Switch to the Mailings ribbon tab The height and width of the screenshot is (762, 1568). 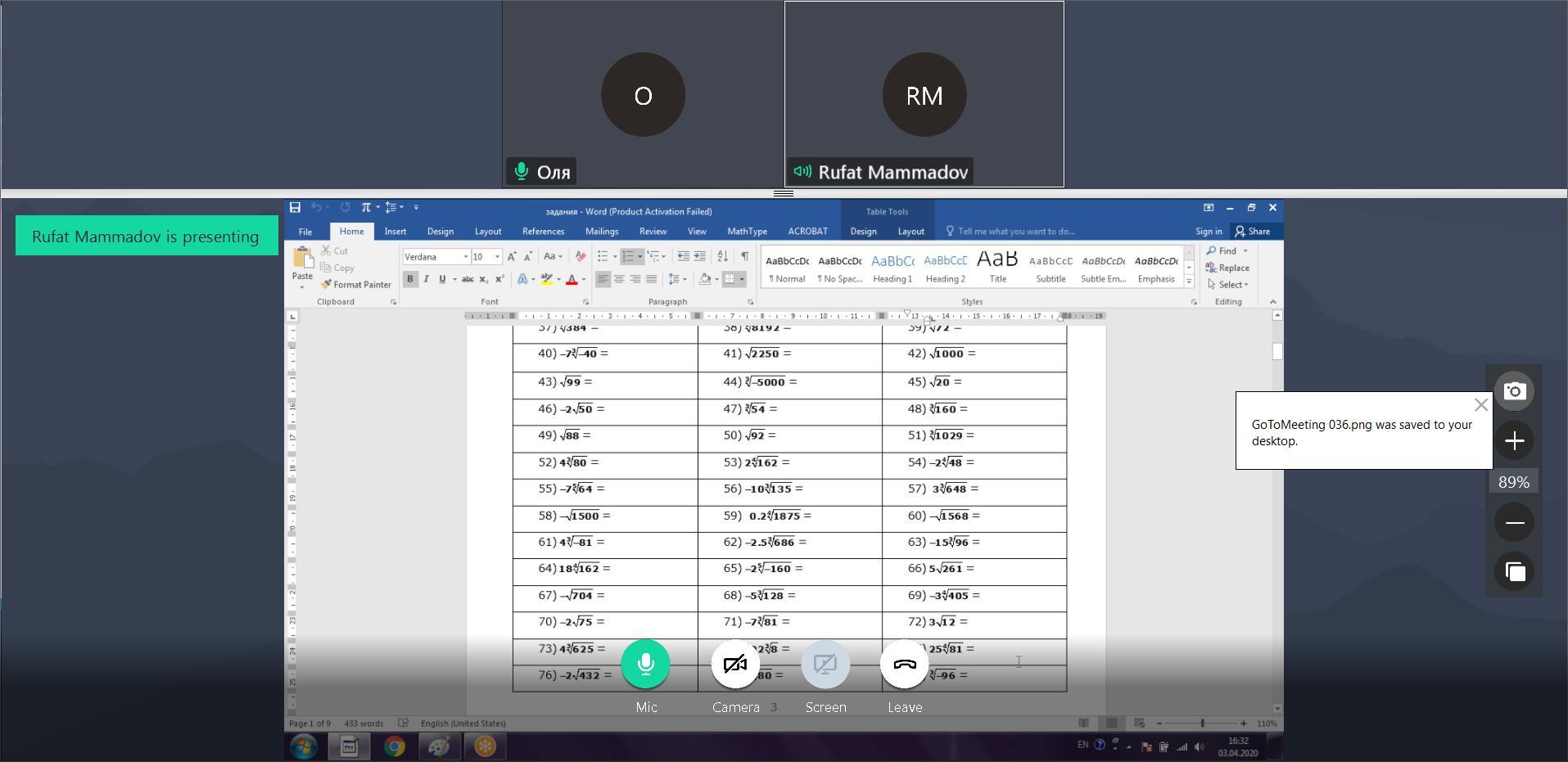click(x=602, y=232)
